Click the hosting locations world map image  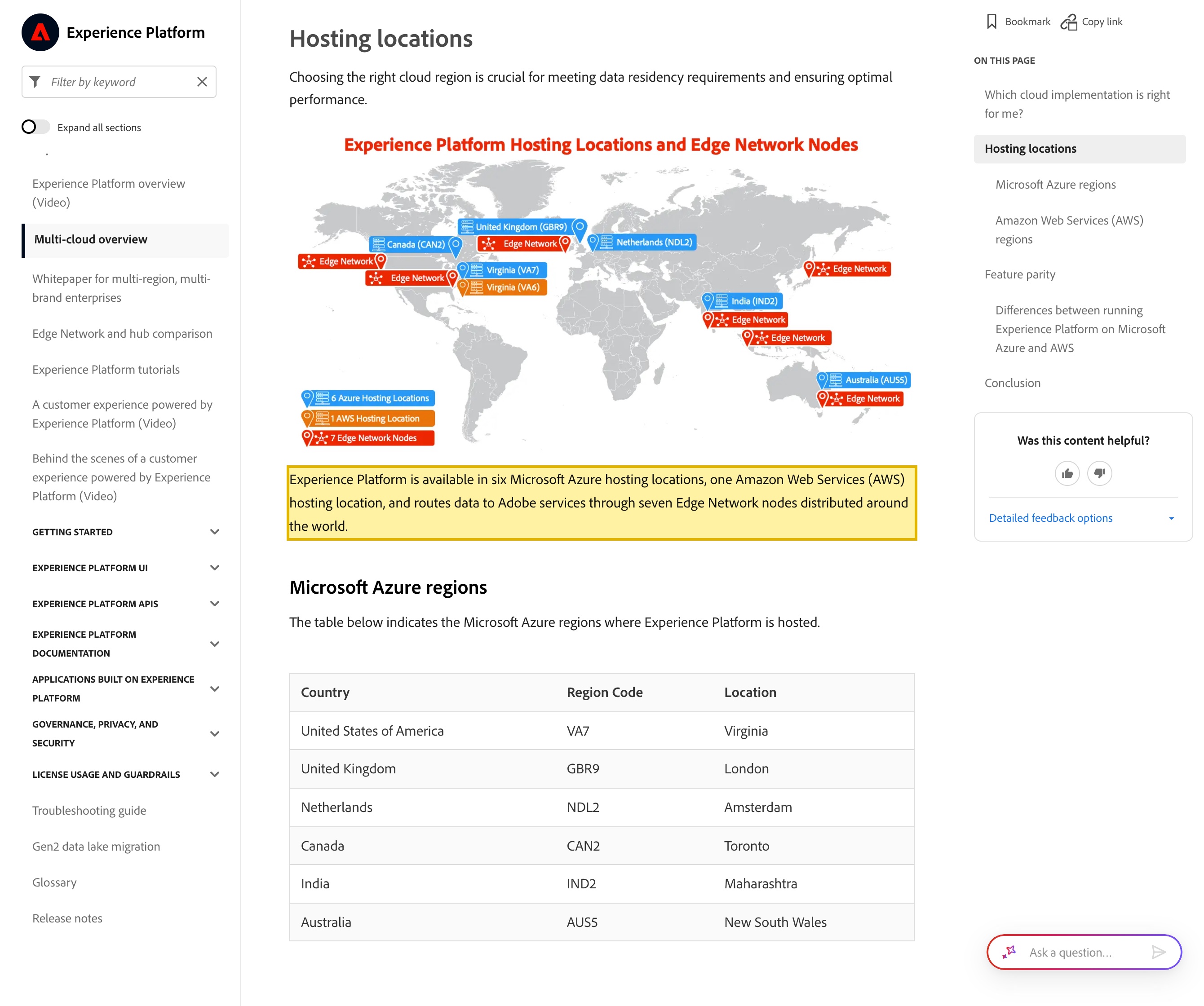click(602, 292)
